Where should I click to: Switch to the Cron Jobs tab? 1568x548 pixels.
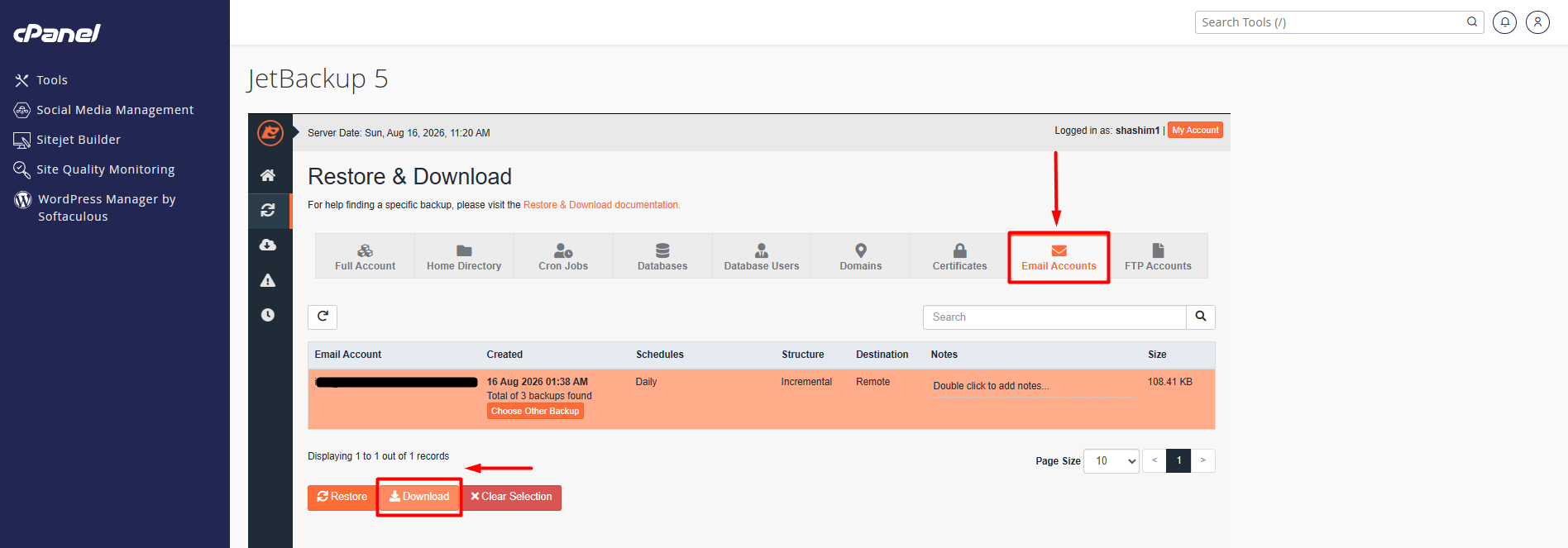tap(563, 256)
